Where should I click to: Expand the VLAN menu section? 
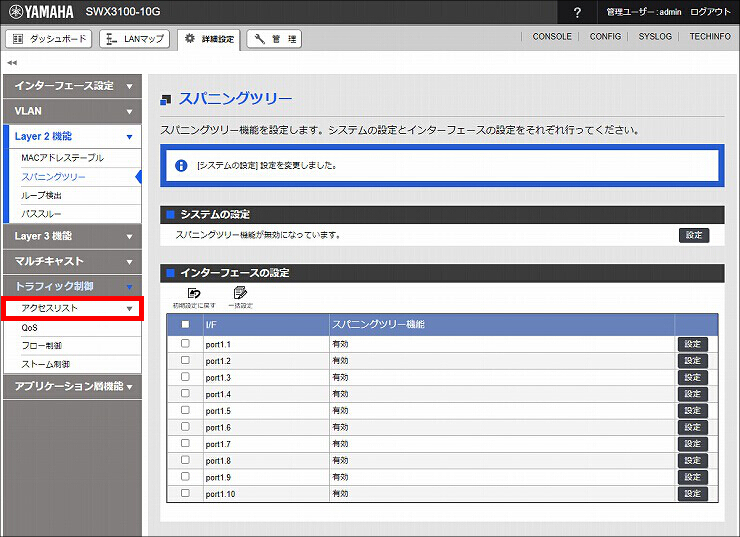72,111
